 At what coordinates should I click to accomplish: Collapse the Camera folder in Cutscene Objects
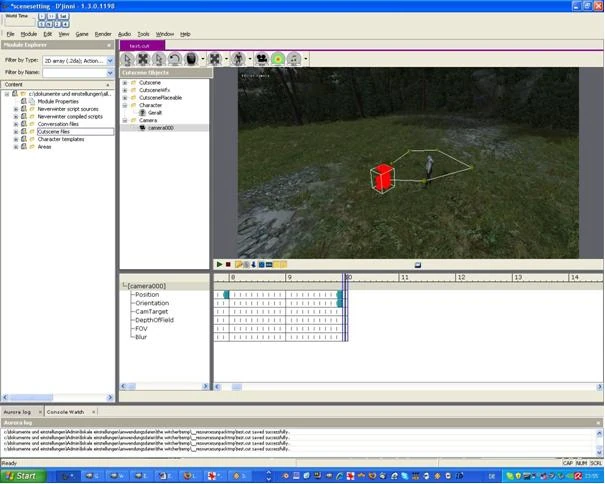pos(125,120)
